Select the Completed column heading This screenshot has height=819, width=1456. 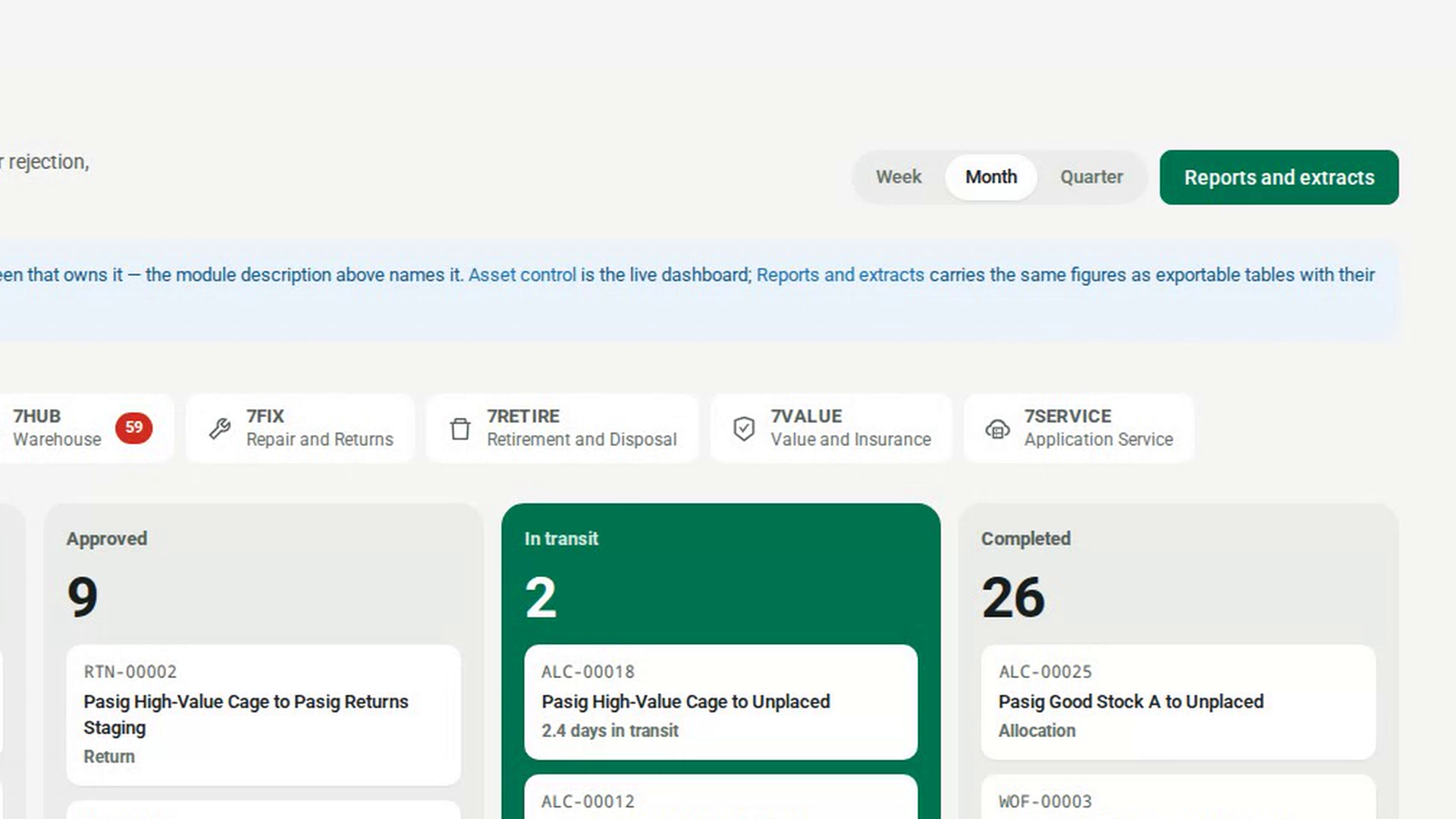pyautogui.click(x=1026, y=538)
